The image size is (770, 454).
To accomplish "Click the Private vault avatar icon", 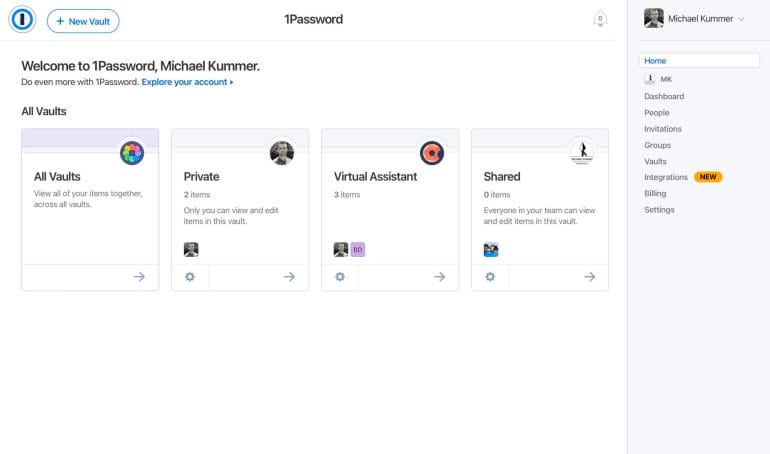I will (282, 153).
